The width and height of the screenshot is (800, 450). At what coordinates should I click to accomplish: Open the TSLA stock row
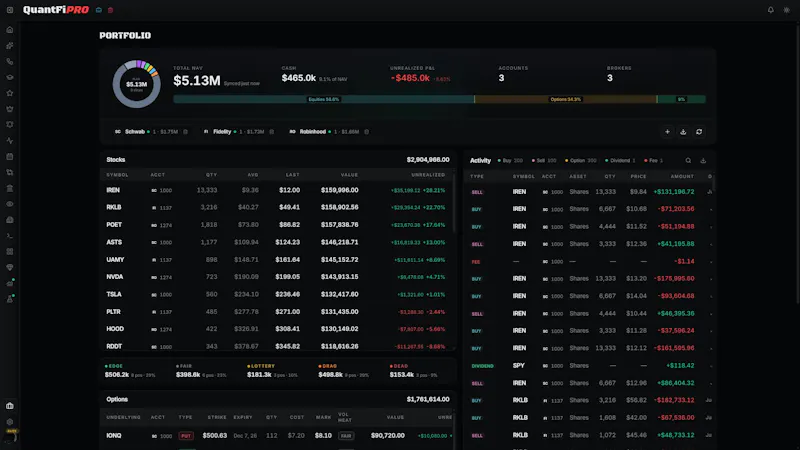pyautogui.click(x=276, y=294)
